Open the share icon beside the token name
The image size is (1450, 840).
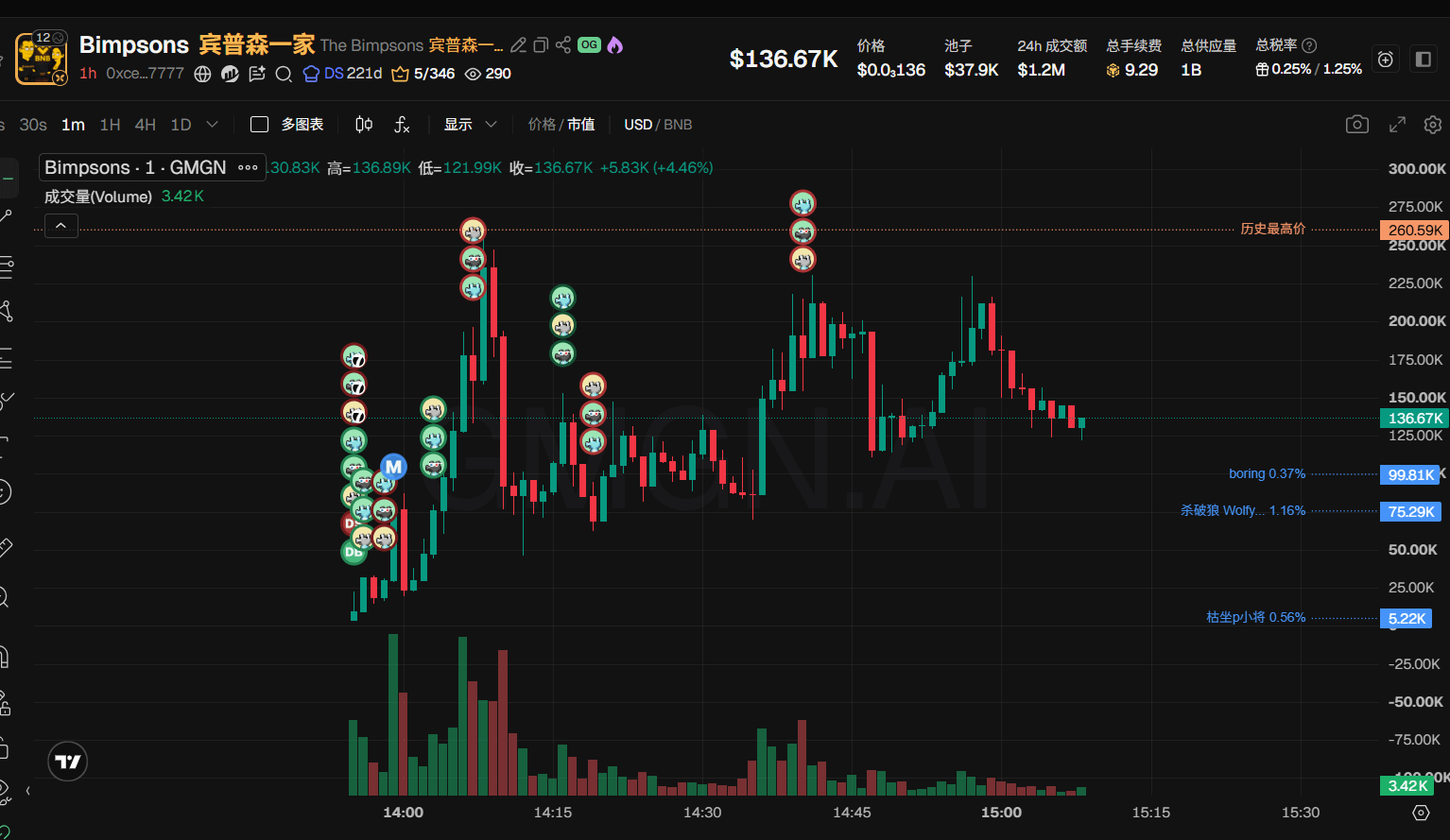(x=563, y=45)
